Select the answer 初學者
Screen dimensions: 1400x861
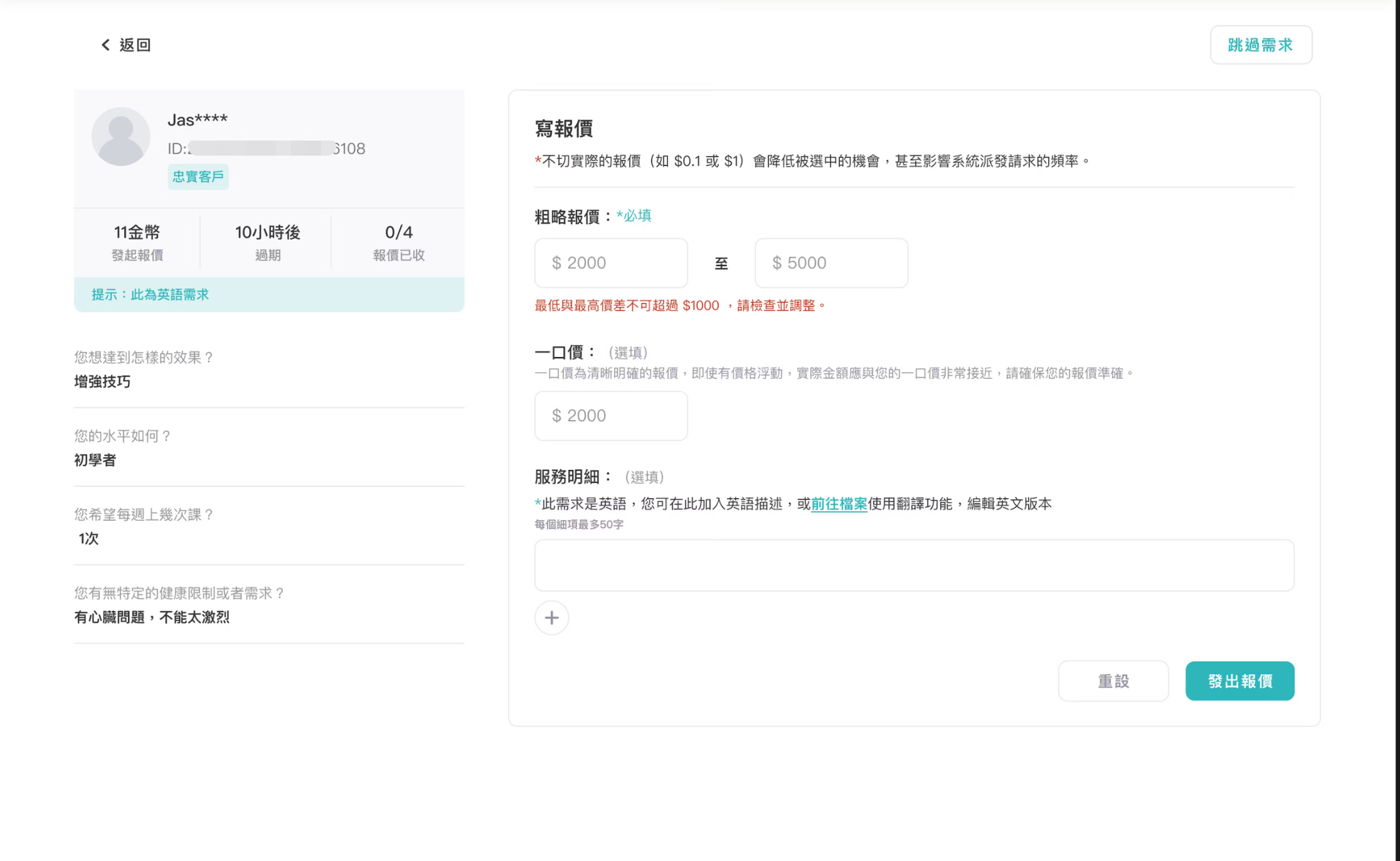click(95, 460)
